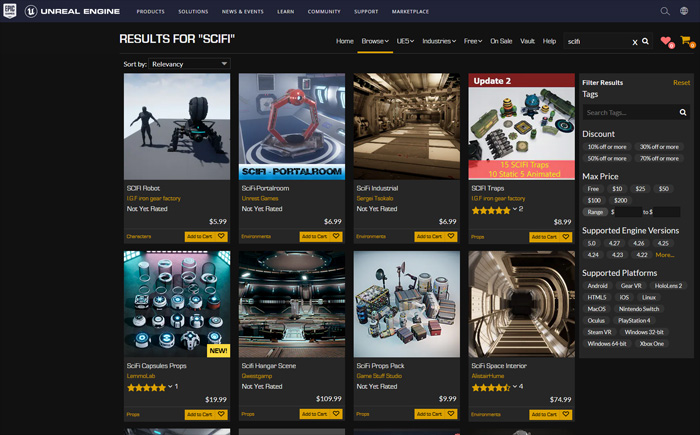Open the Support top menu
This screenshot has width=700, height=435.
point(366,12)
